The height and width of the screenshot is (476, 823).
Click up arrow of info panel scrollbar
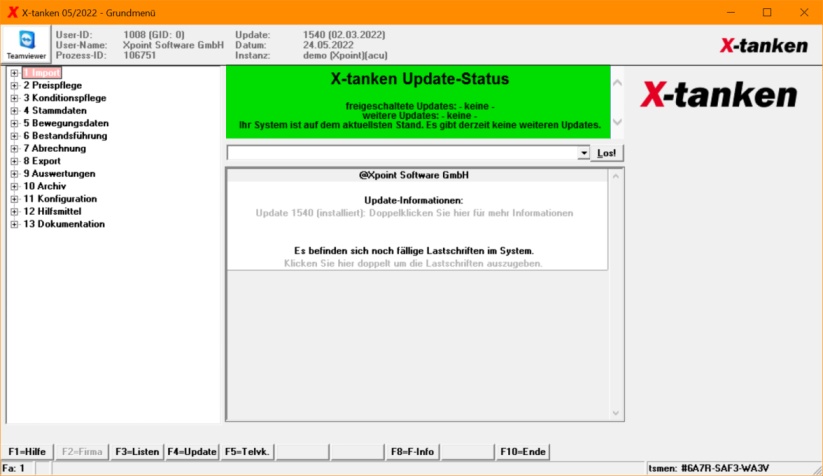[x=616, y=176]
